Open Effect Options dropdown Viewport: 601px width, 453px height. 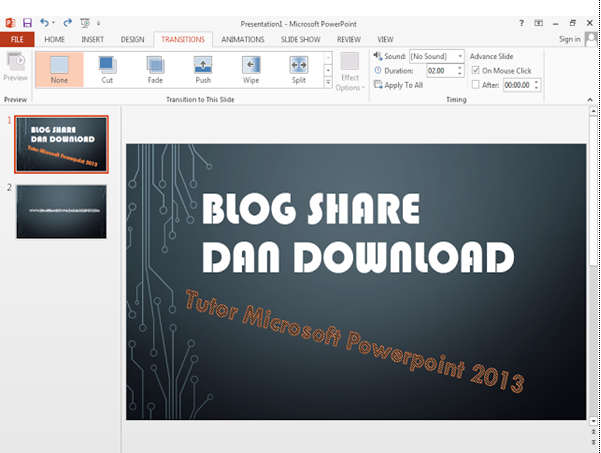pos(350,72)
